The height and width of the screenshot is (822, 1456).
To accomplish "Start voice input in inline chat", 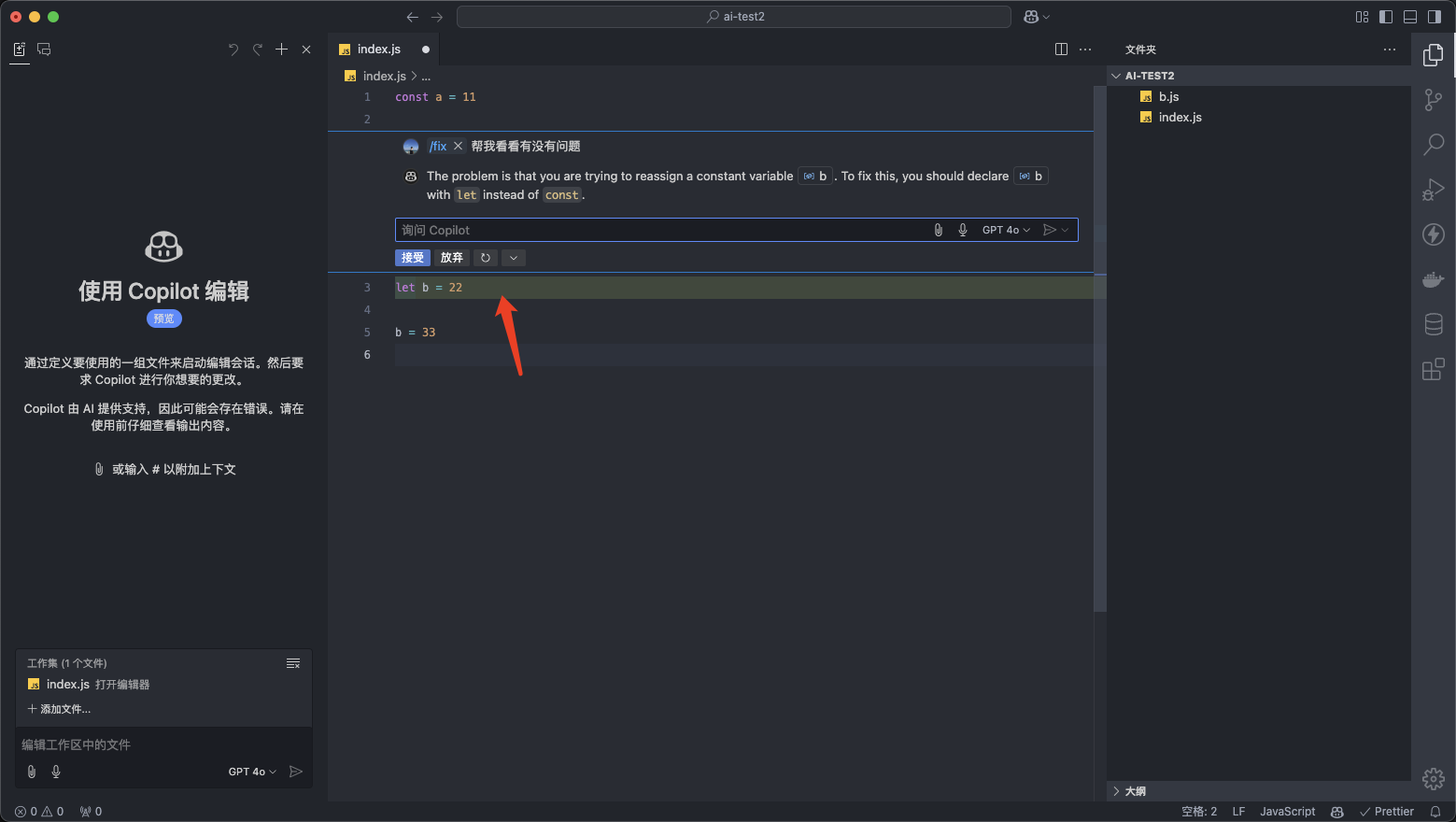I will [963, 230].
